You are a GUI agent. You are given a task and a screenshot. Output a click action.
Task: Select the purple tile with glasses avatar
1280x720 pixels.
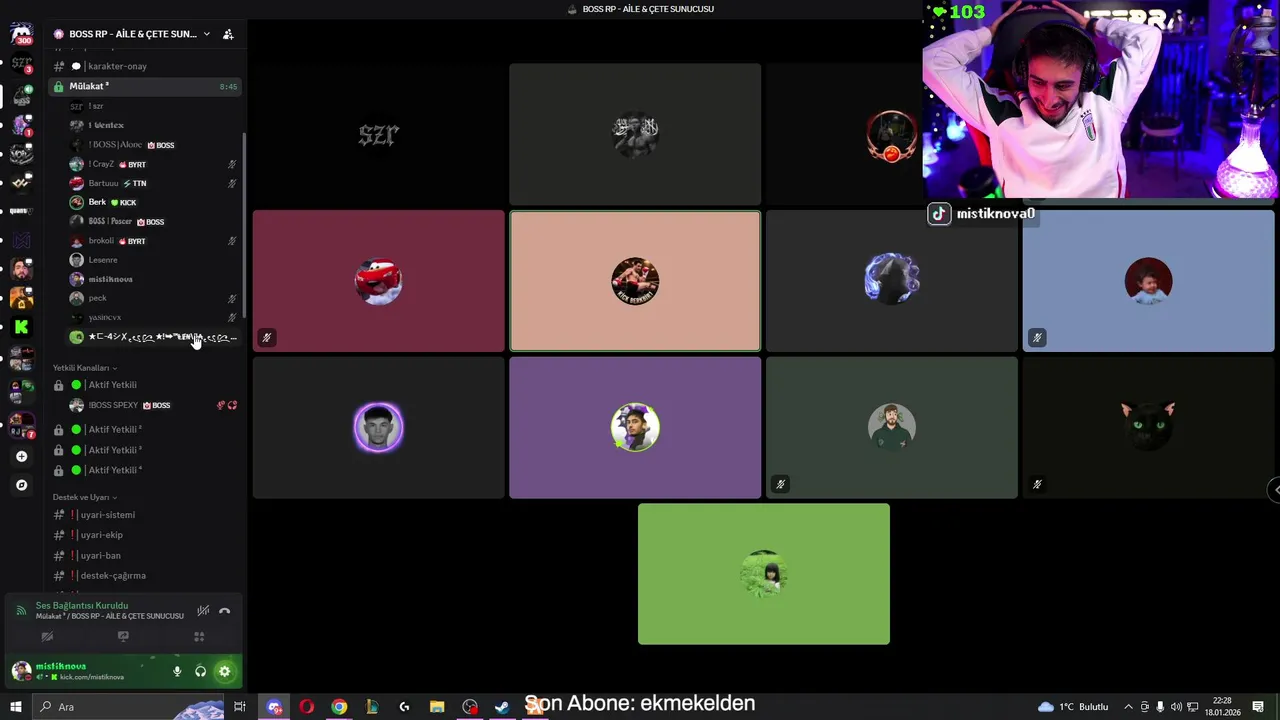click(635, 428)
